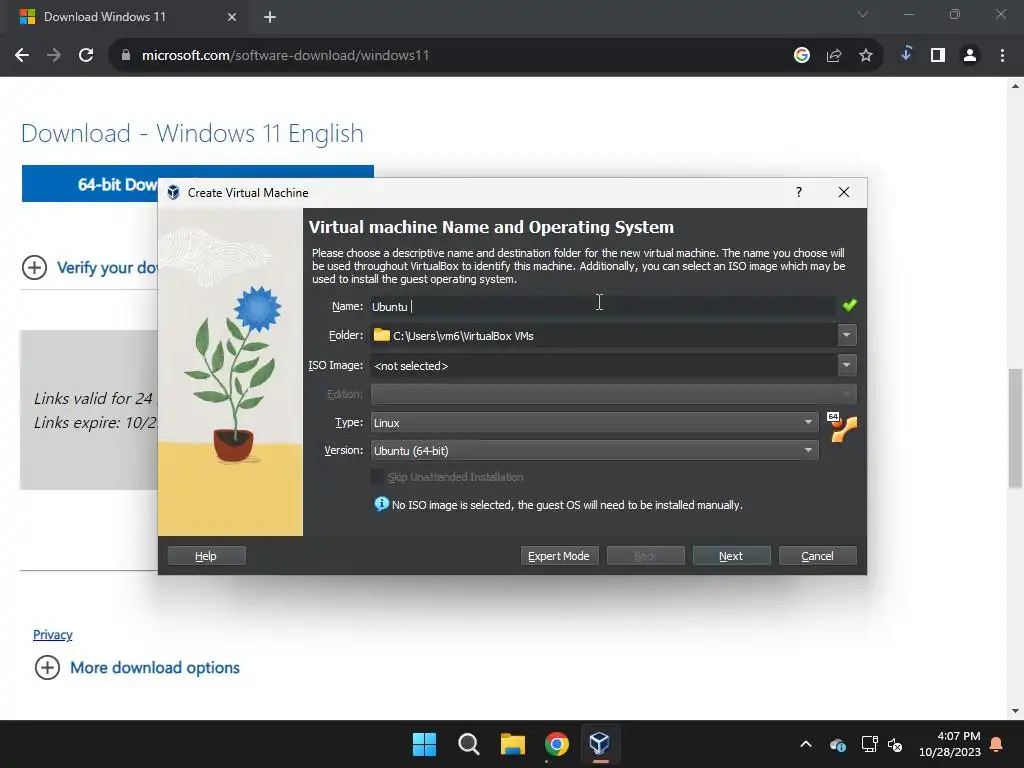Click the scrollbar down arrow
The width and height of the screenshot is (1024, 768).
1015,711
